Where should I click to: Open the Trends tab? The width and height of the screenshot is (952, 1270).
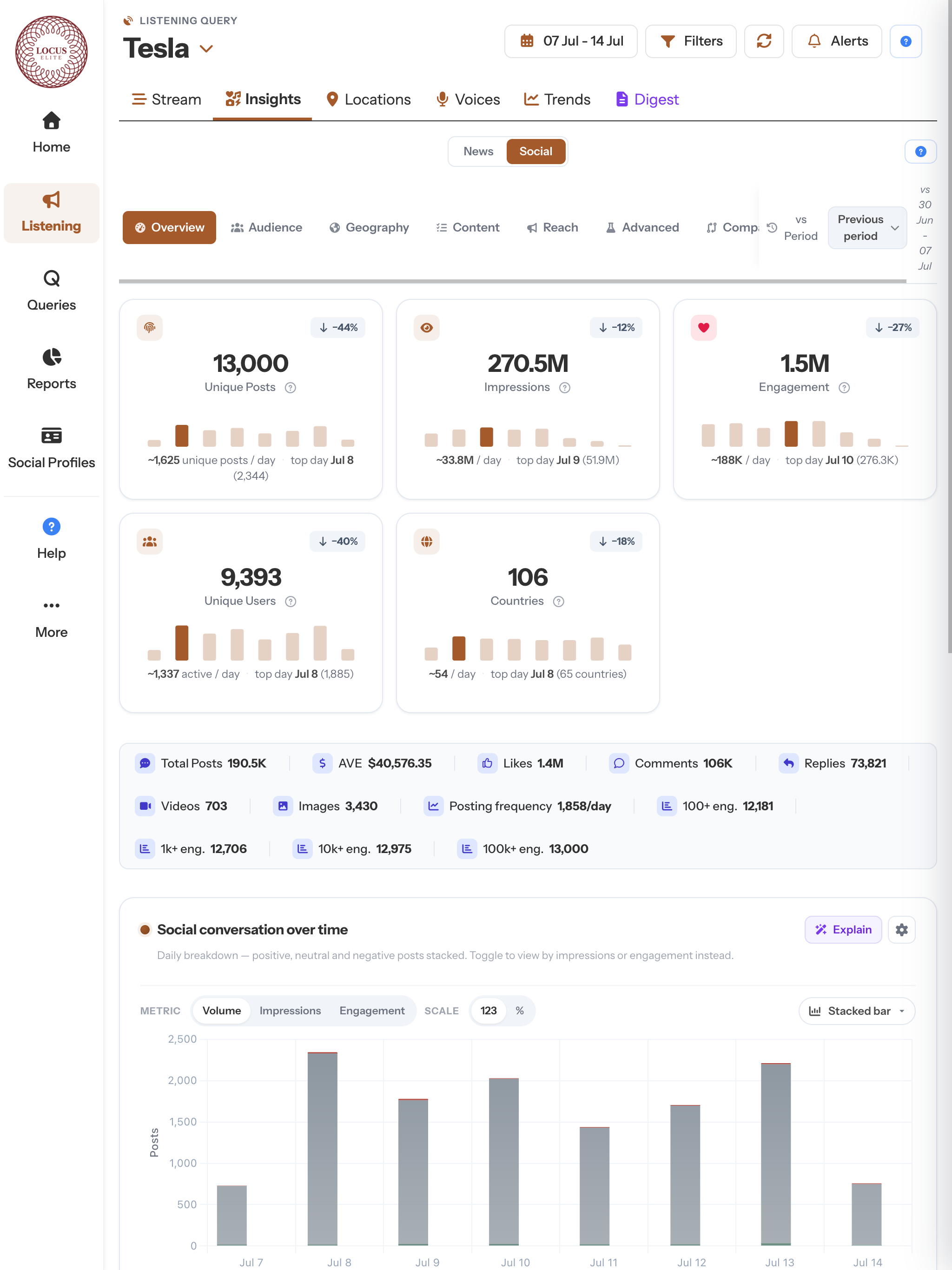pos(557,100)
